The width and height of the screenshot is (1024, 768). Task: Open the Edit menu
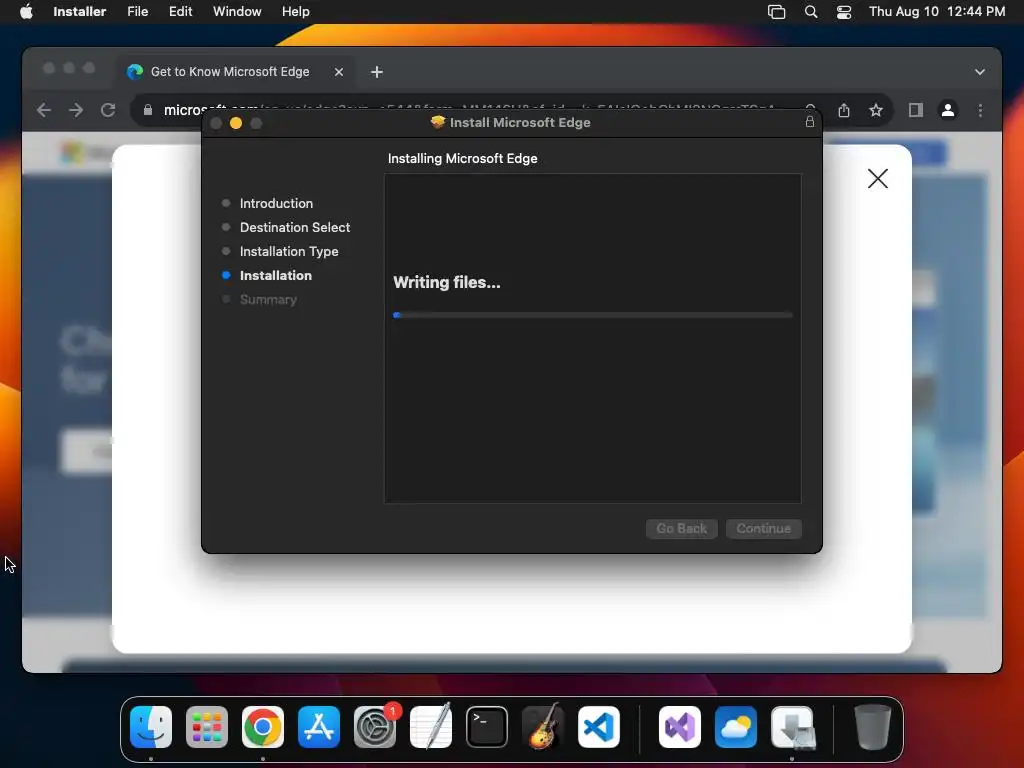[180, 12]
